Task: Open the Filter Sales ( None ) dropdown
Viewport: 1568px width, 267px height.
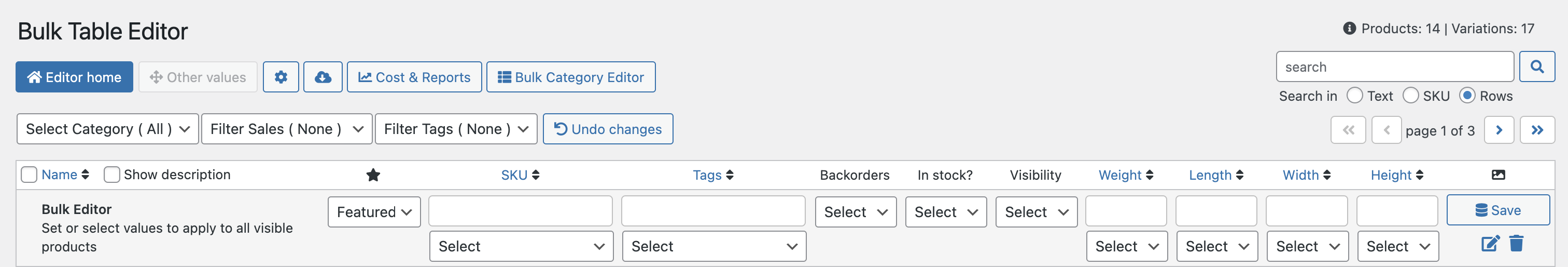Action: [x=287, y=129]
